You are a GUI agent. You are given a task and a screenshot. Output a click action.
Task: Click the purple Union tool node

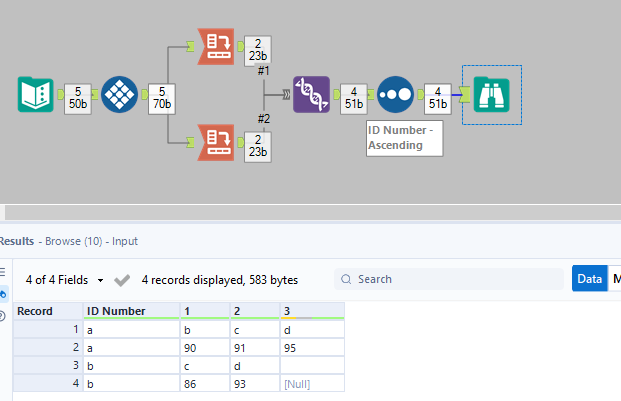tap(311, 93)
